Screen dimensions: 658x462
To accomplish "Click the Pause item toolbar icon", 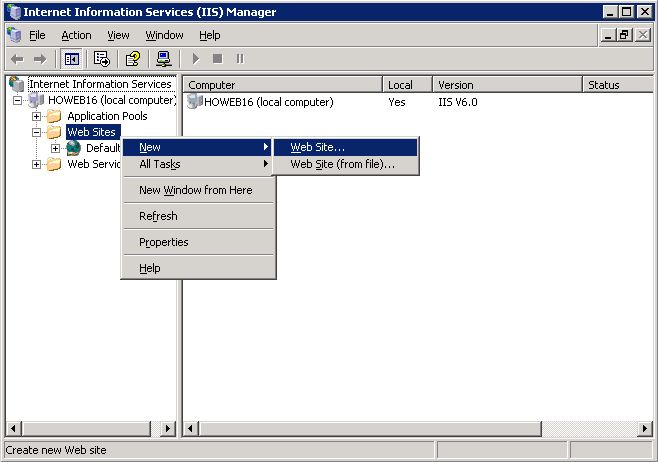I will tap(240, 58).
